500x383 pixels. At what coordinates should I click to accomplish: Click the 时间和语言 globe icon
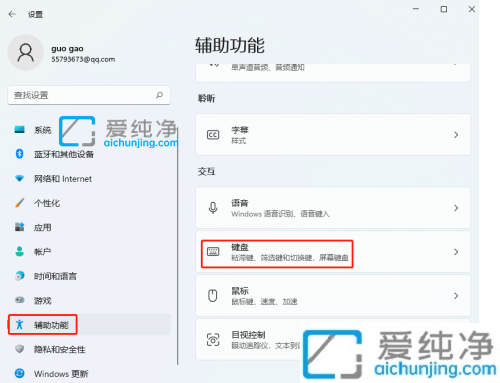(20, 276)
